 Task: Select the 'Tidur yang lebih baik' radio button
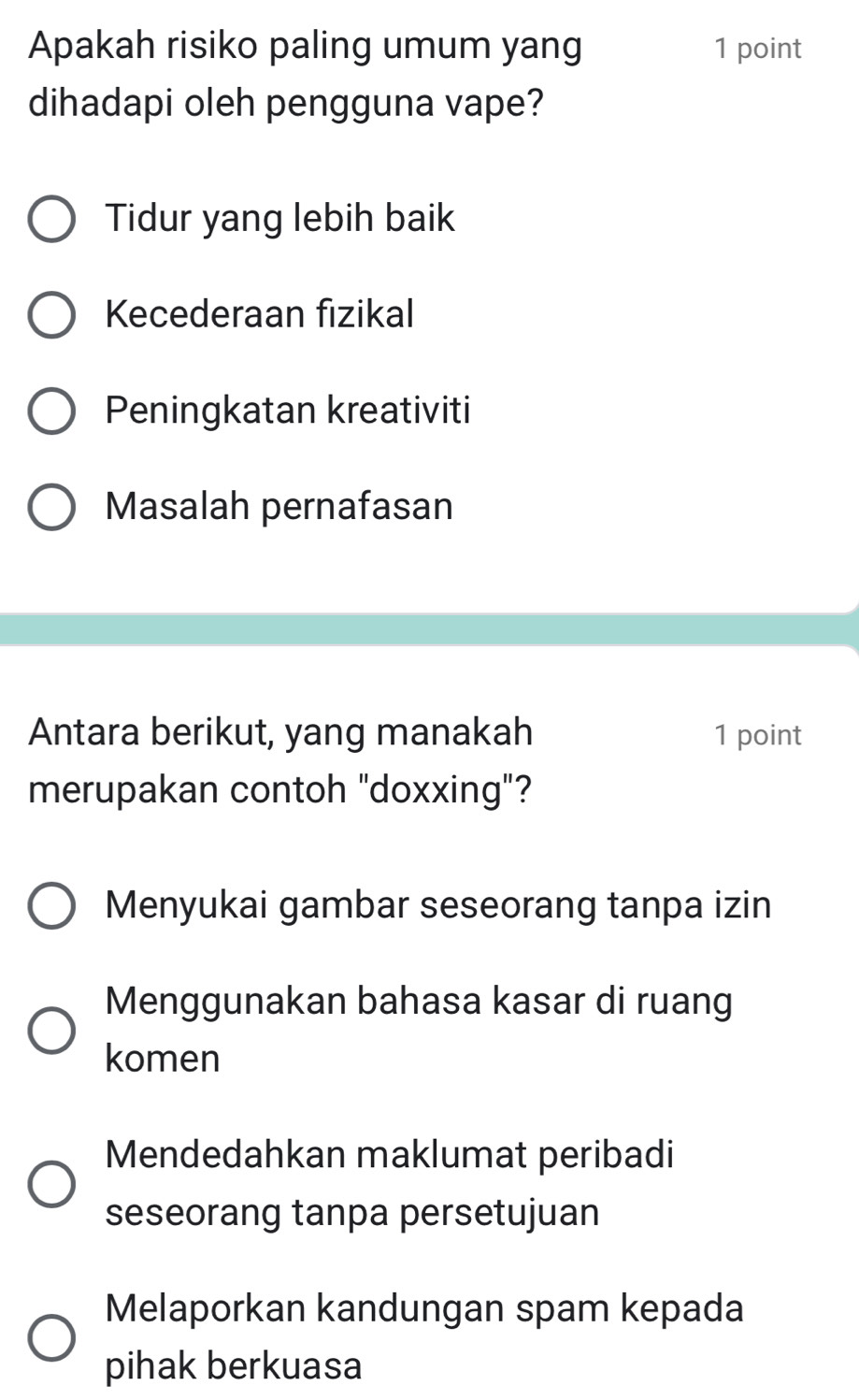point(51,220)
